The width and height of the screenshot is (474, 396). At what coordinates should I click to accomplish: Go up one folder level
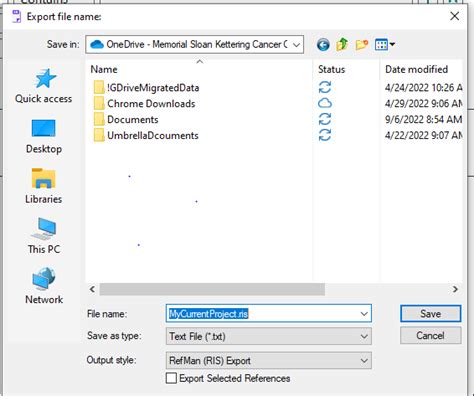click(342, 44)
